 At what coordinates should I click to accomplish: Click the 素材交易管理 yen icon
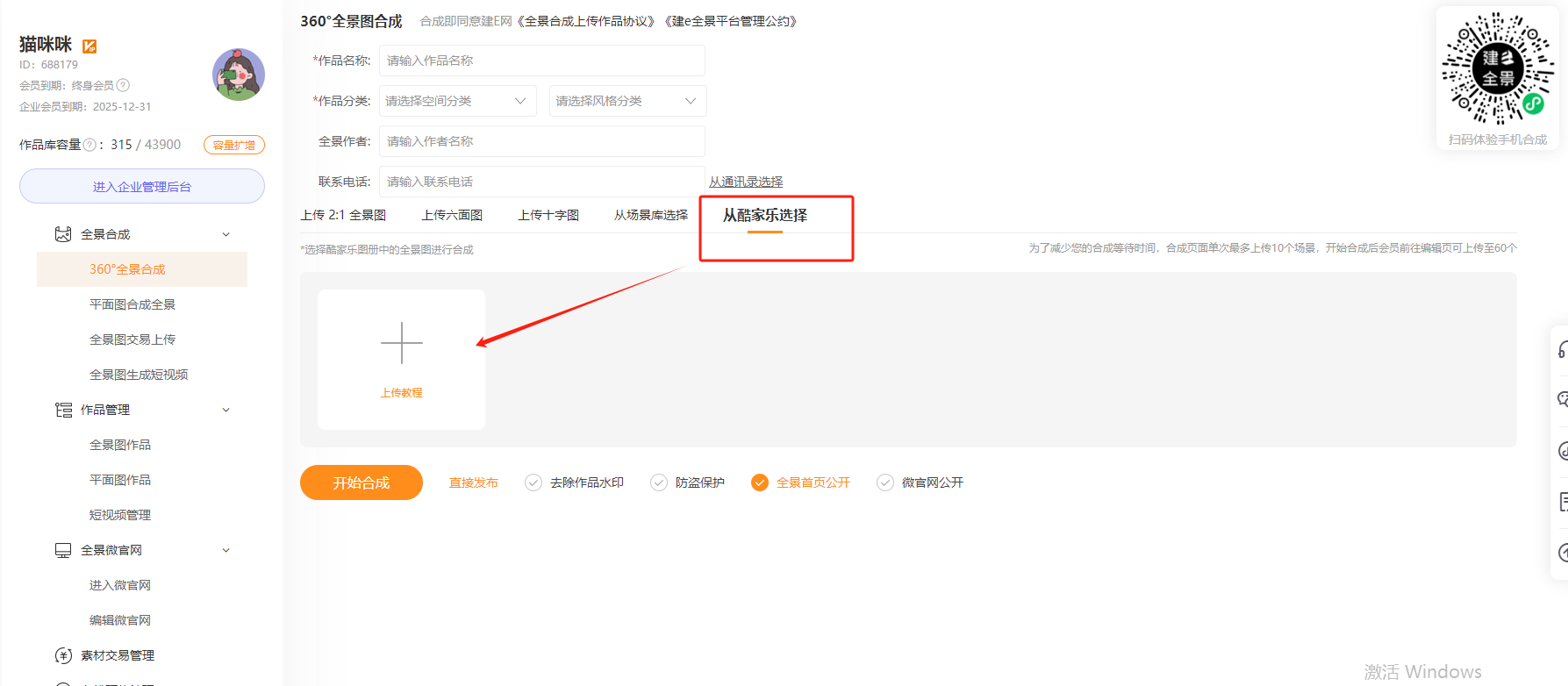pyautogui.click(x=63, y=655)
